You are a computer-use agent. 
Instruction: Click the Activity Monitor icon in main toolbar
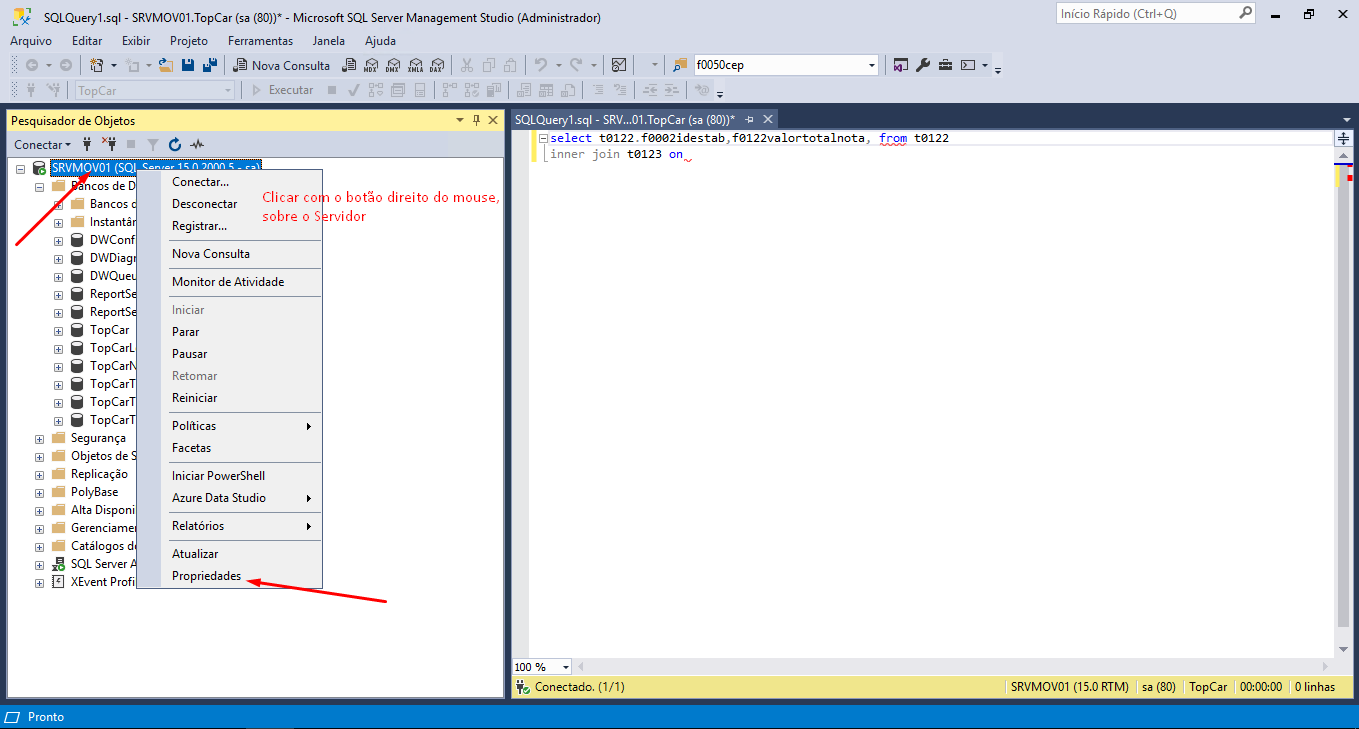coord(619,65)
